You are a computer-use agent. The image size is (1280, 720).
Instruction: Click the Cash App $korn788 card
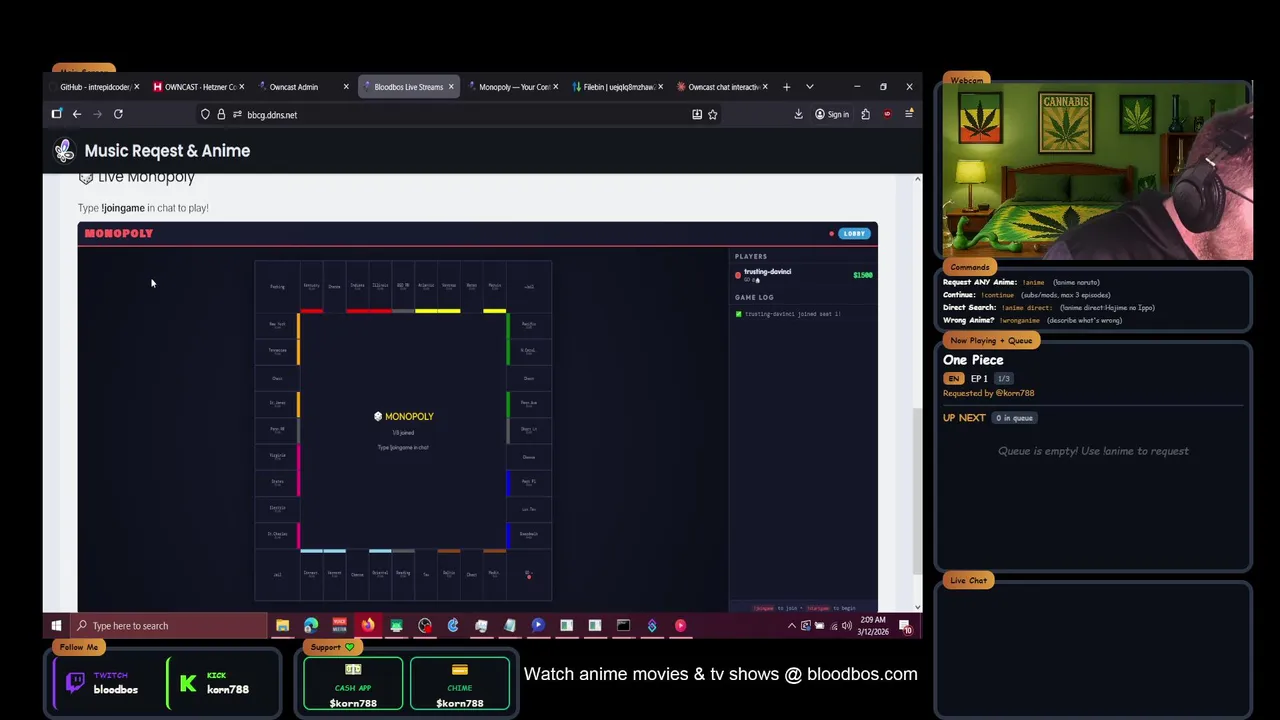(x=353, y=684)
